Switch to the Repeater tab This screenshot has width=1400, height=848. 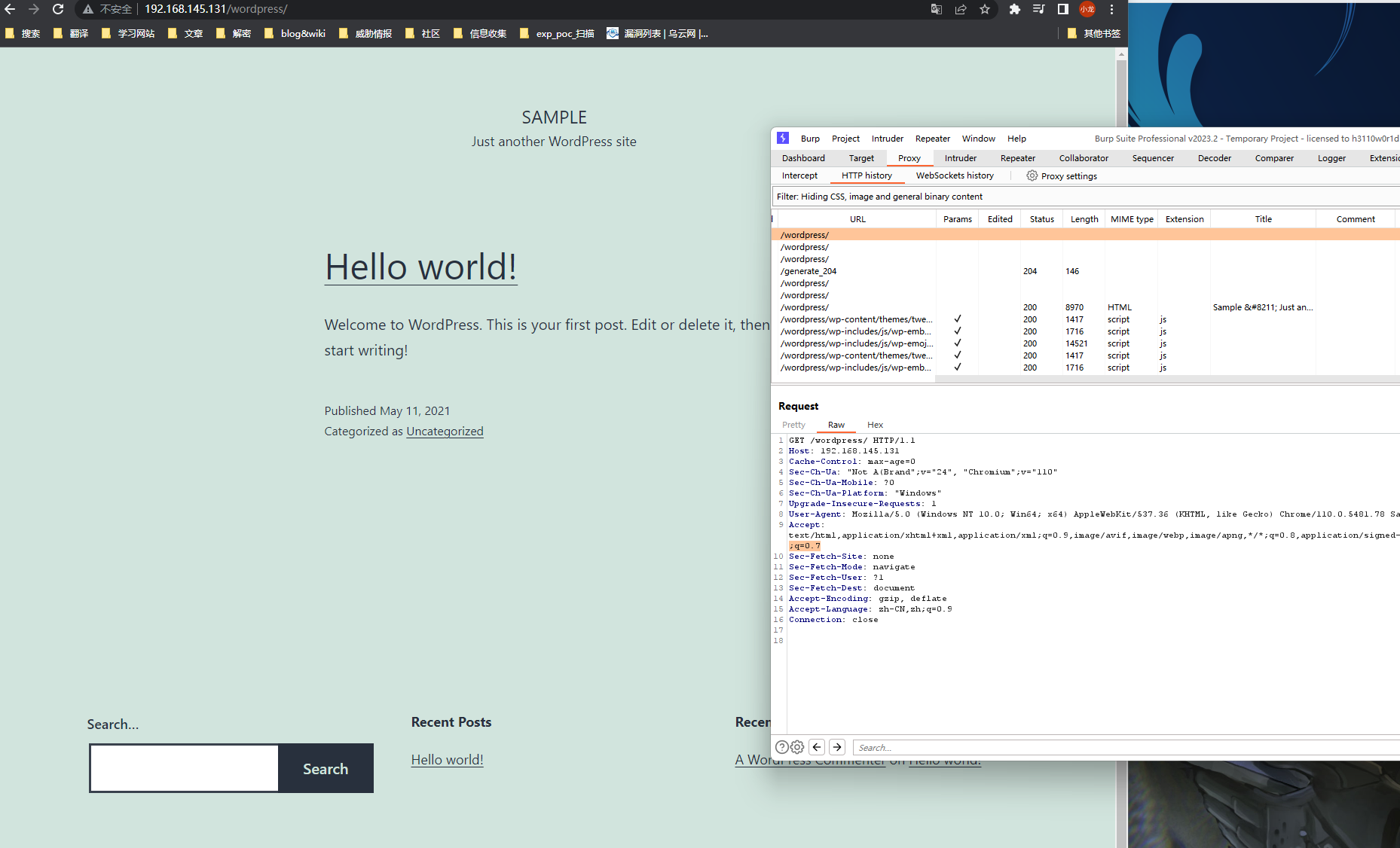(x=1017, y=158)
